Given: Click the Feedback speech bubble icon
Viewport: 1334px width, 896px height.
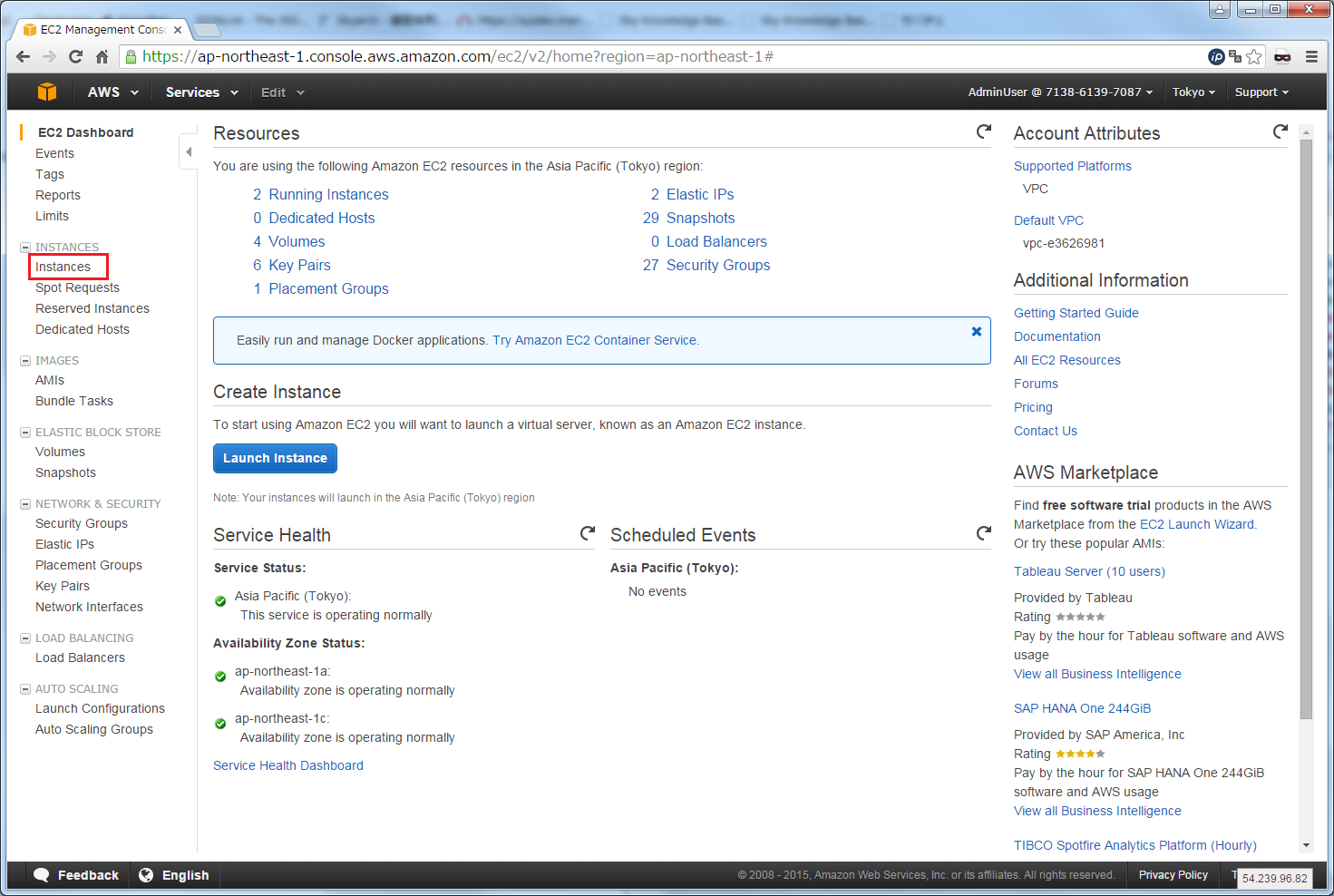Looking at the screenshot, I should (42, 875).
